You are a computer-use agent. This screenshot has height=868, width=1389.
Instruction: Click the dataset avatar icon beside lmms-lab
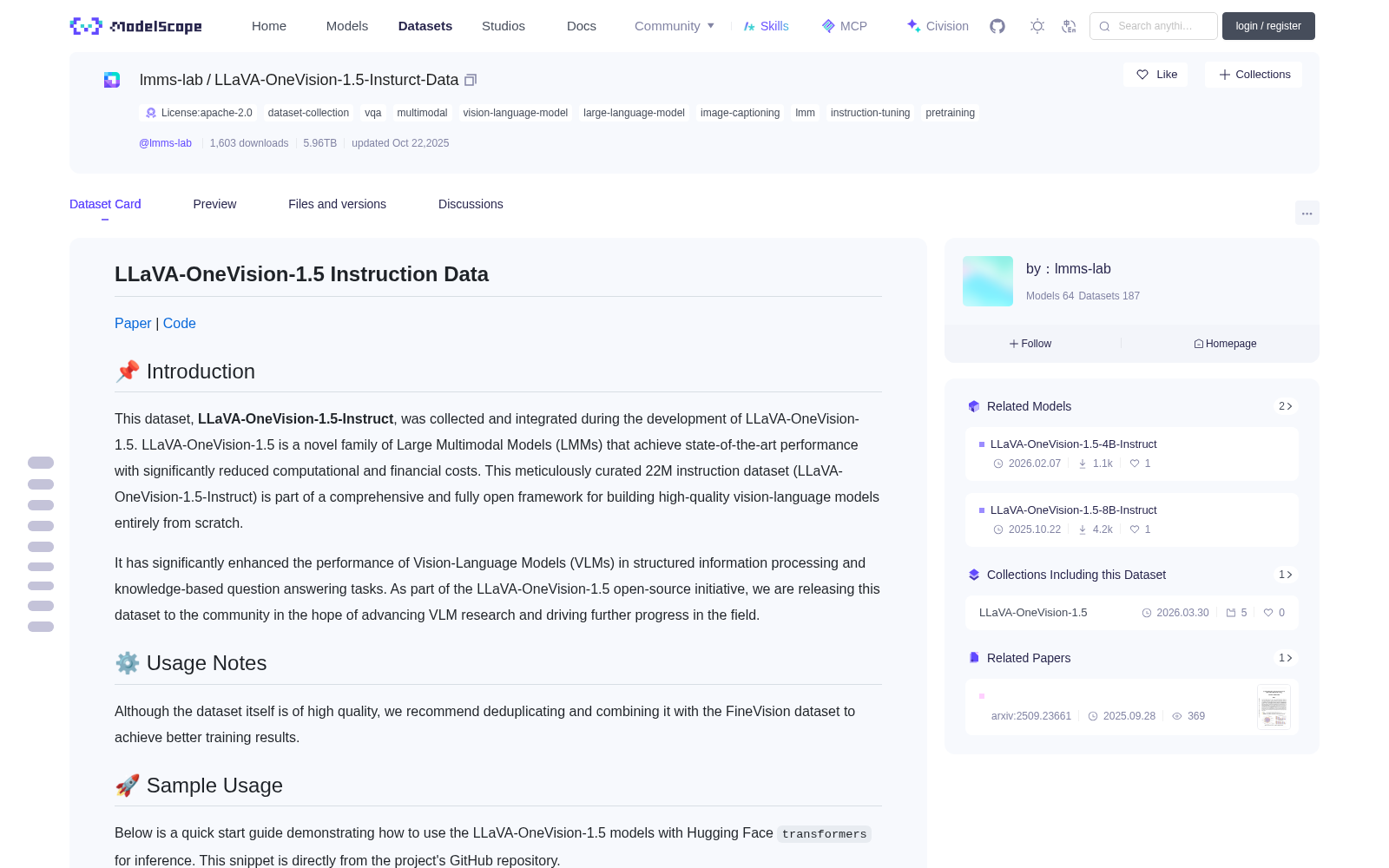tap(112, 80)
